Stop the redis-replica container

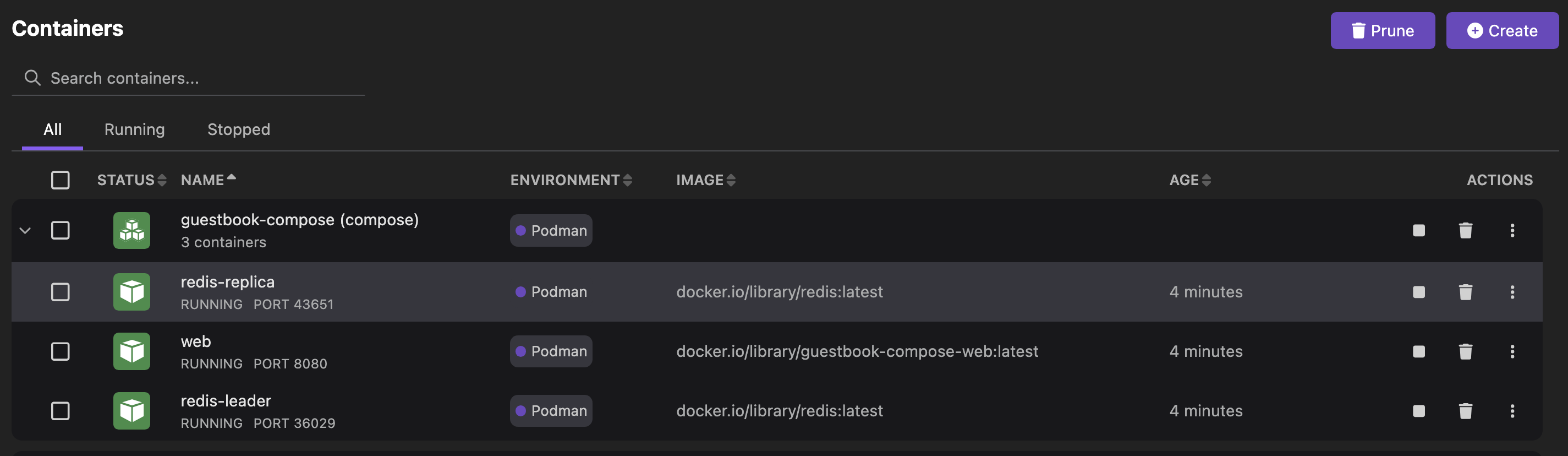coord(1418,292)
